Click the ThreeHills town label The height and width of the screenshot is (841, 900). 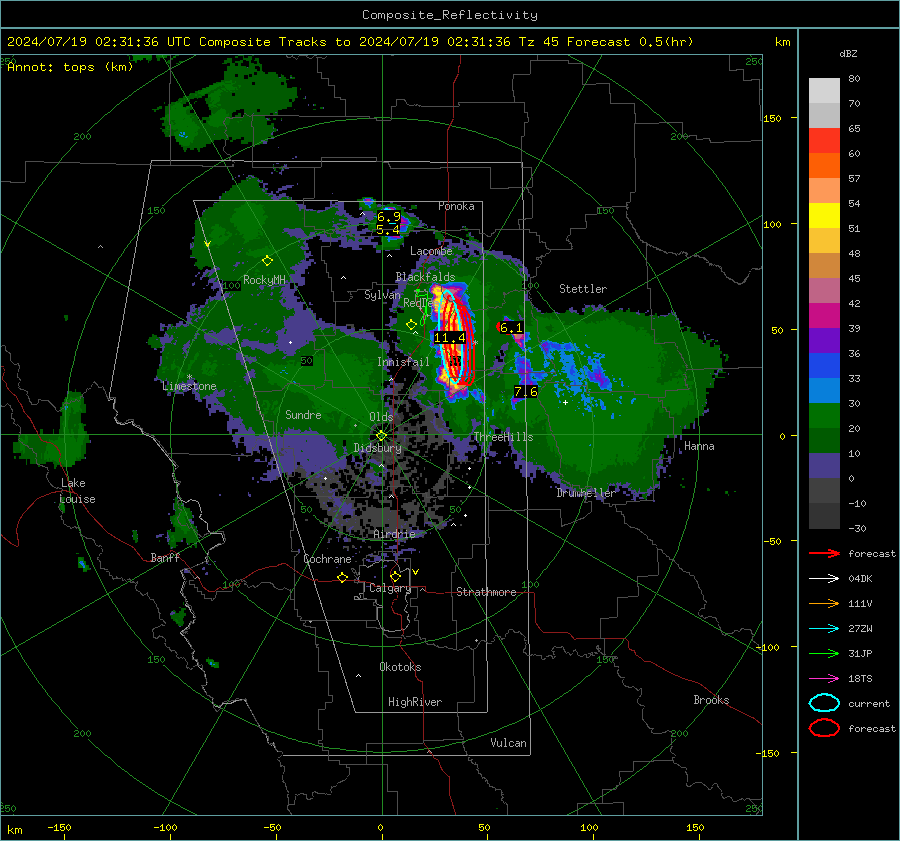point(503,437)
